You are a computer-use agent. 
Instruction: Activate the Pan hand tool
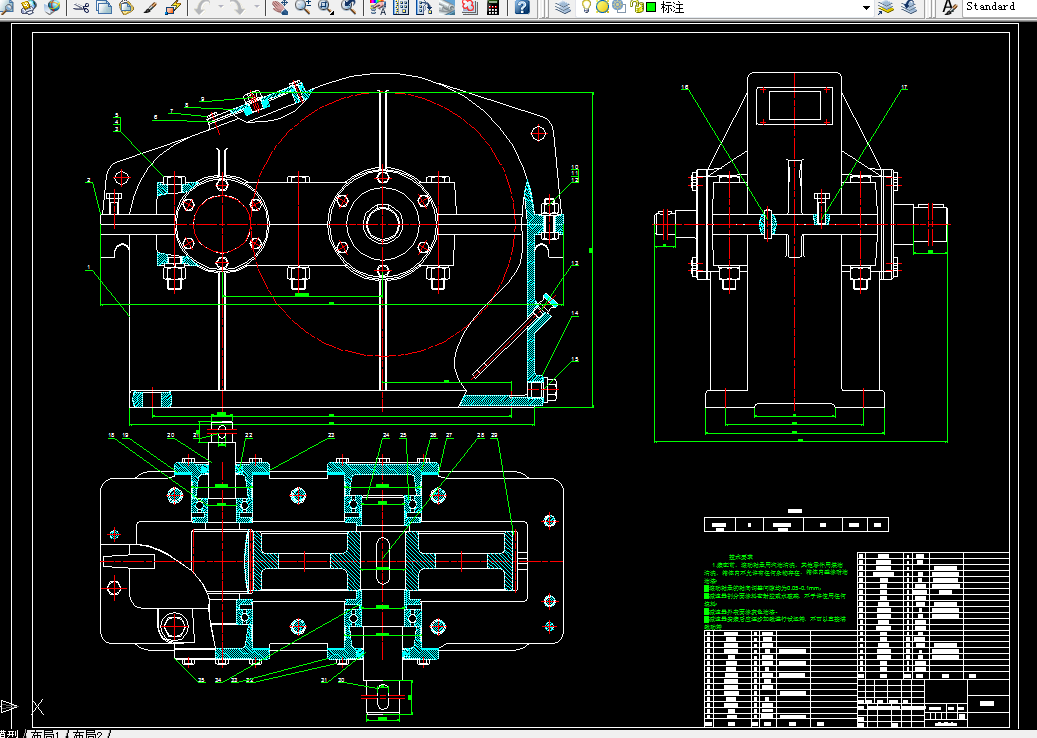point(280,7)
